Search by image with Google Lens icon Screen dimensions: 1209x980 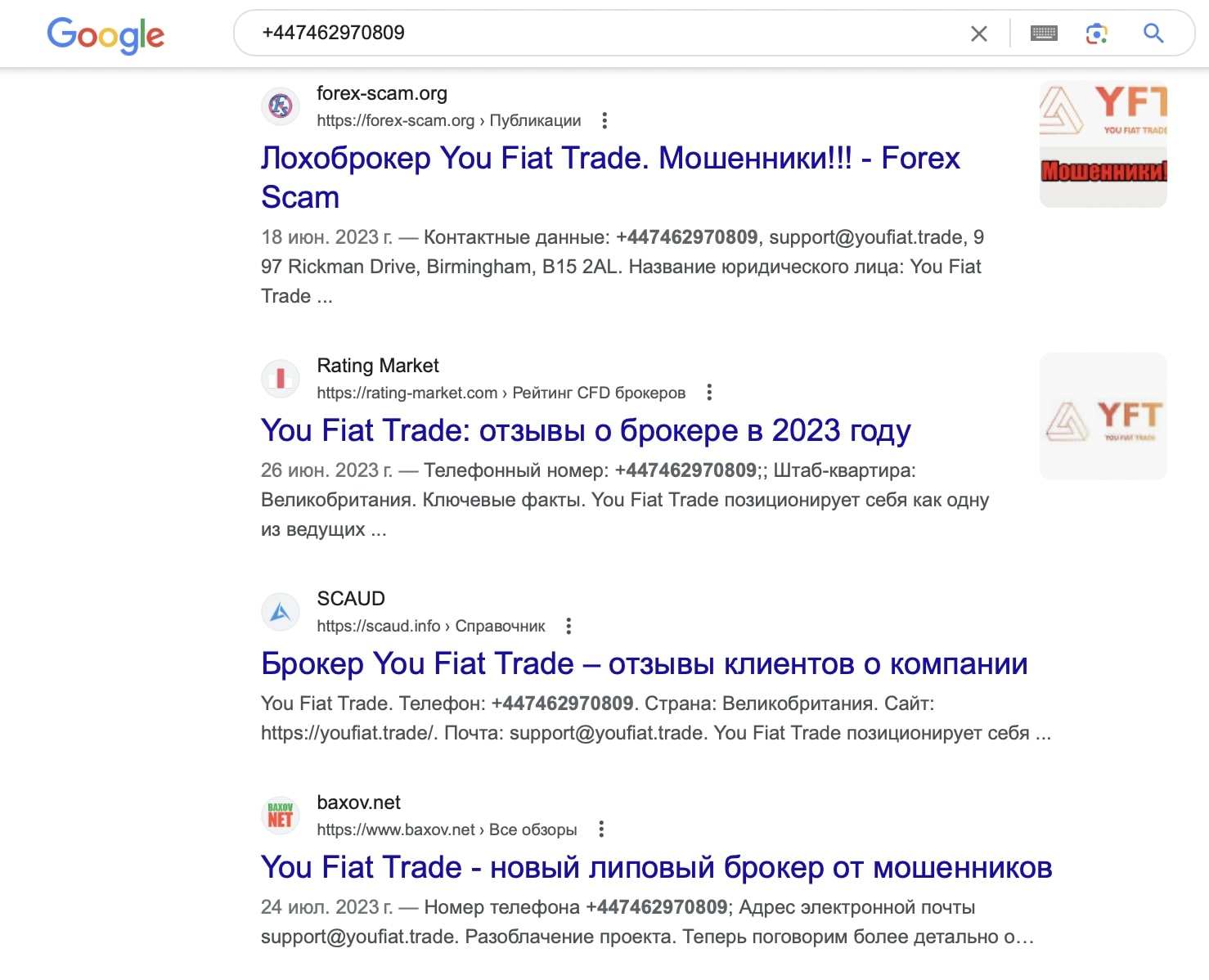coord(1097,34)
